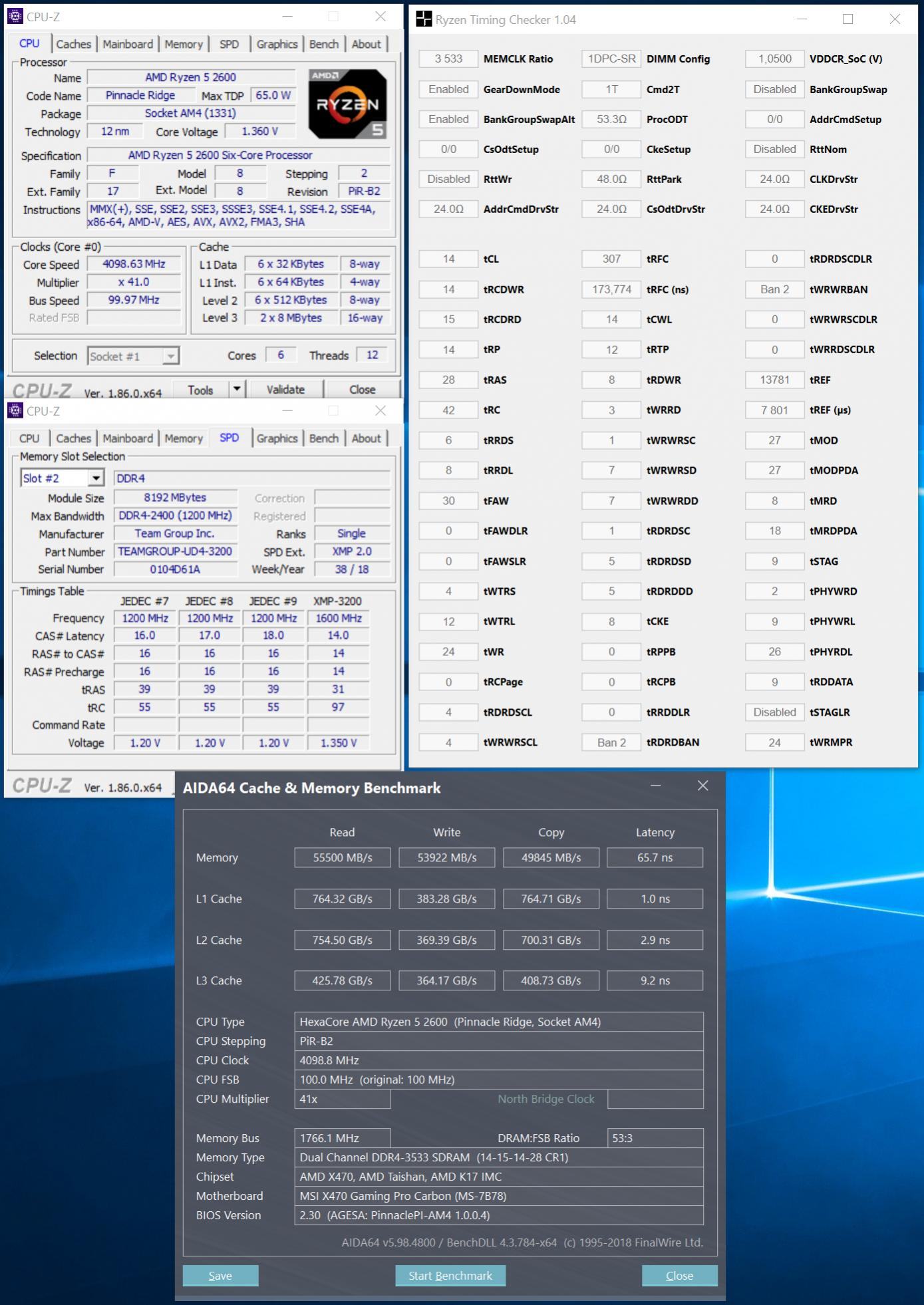Select CPU tab in lower CPU-Z window
This screenshot has height=1305, width=924.
[x=29, y=439]
